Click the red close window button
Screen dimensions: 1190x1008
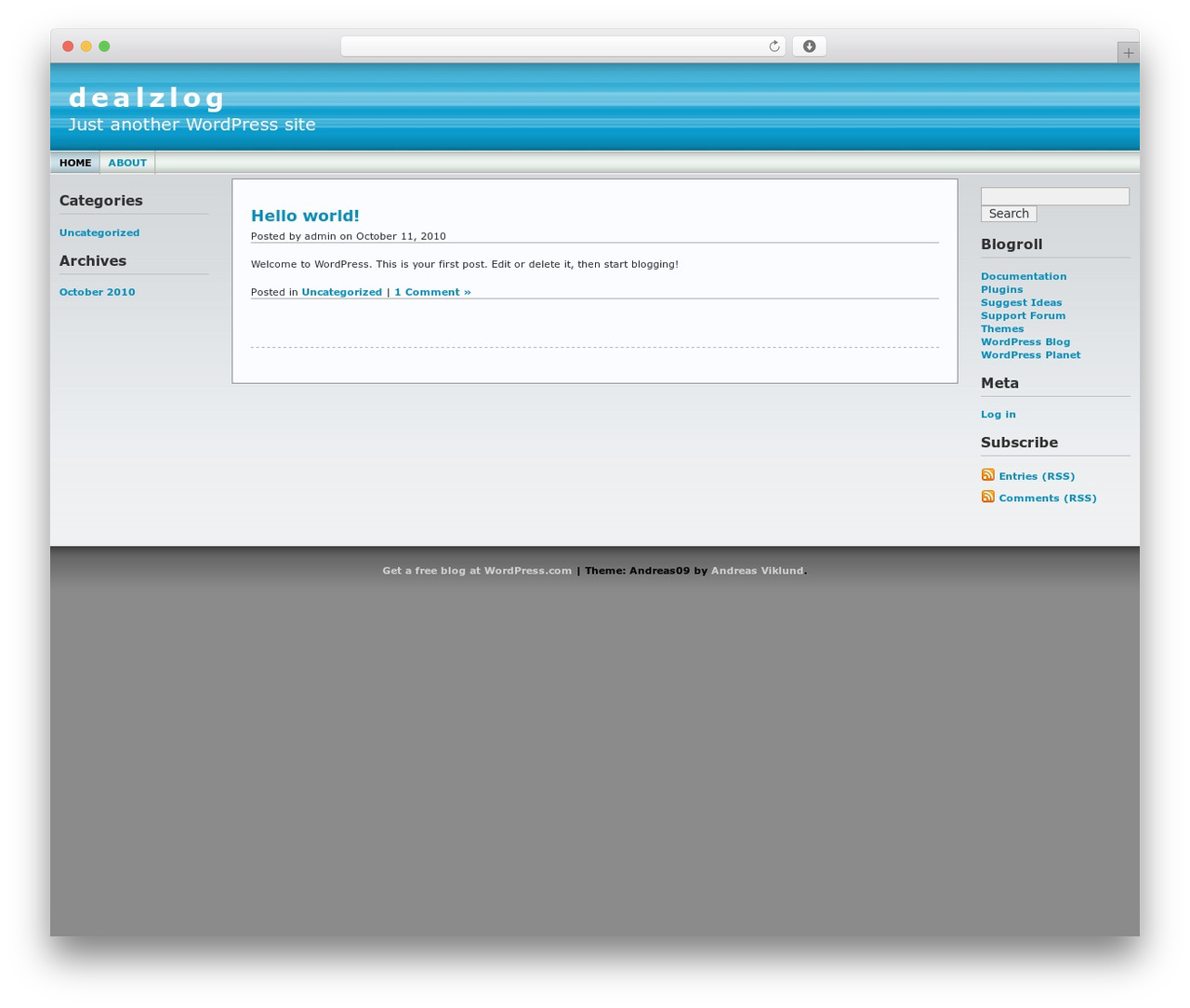click(68, 46)
